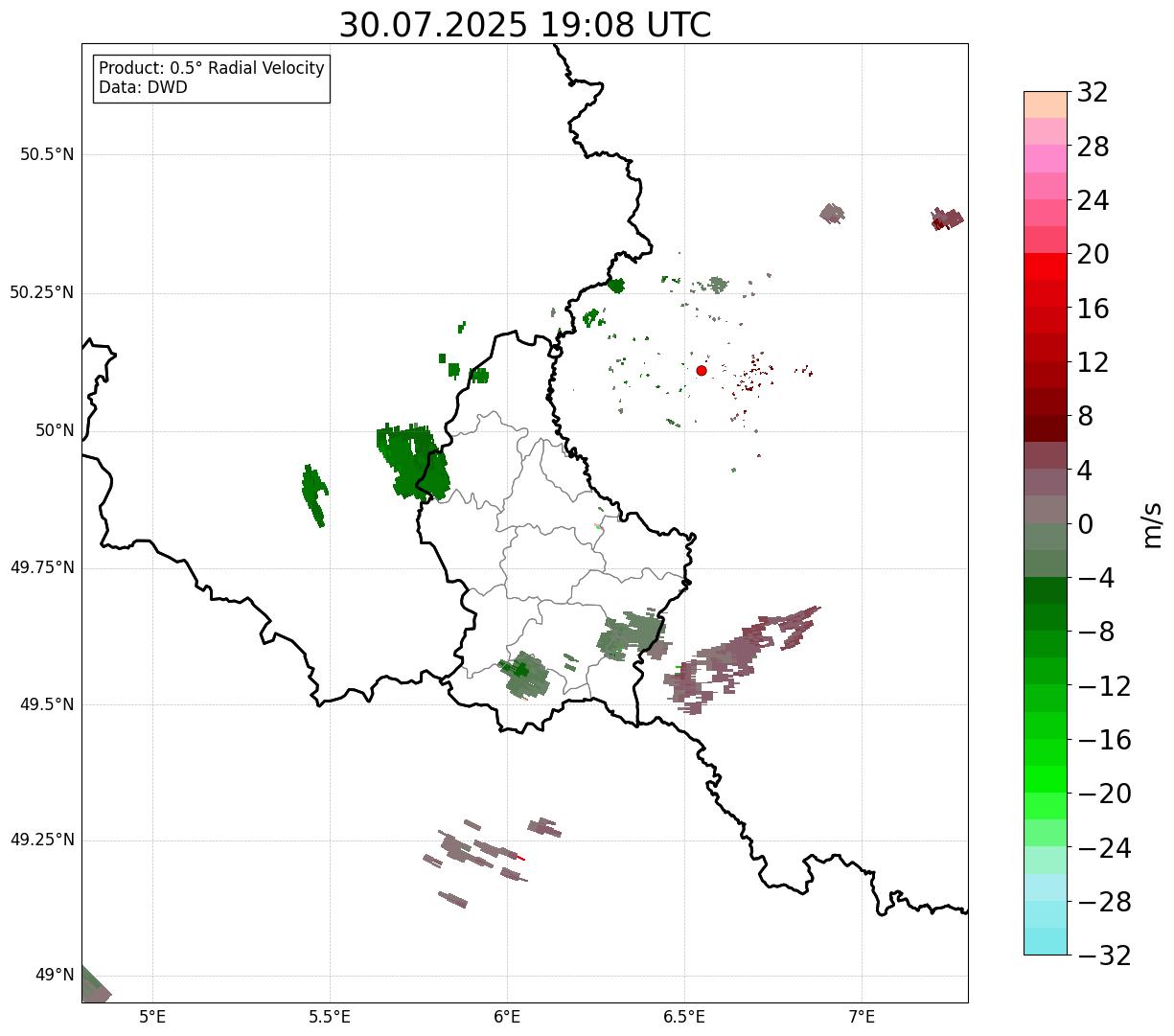Click the 5°E longitude label
Viewport: 1174px width, 1036px height.
152,1017
